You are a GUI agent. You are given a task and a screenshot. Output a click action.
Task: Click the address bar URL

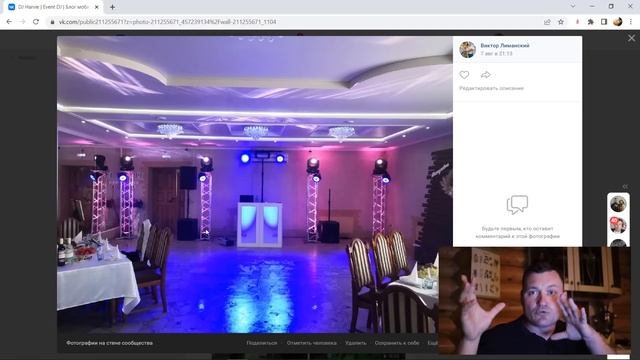click(x=167, y=22)
